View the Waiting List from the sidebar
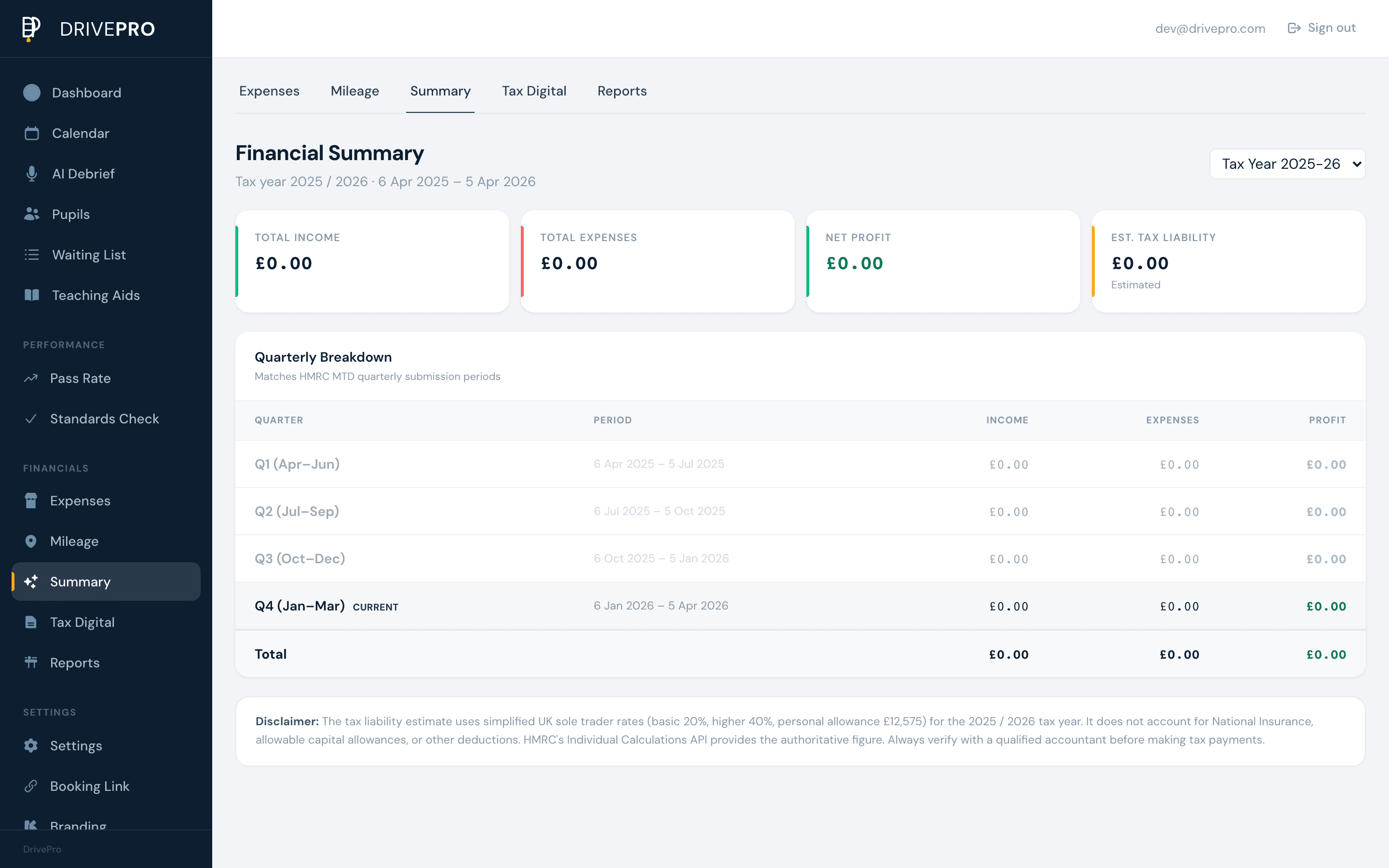Viewport: 1389px width, 868px height. [88, 254]
